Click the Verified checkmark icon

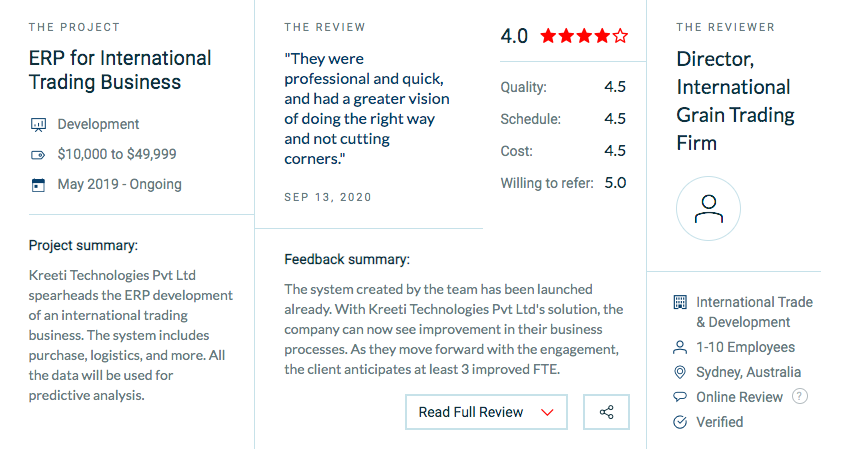pyautogui.click(x=680, y=422)
